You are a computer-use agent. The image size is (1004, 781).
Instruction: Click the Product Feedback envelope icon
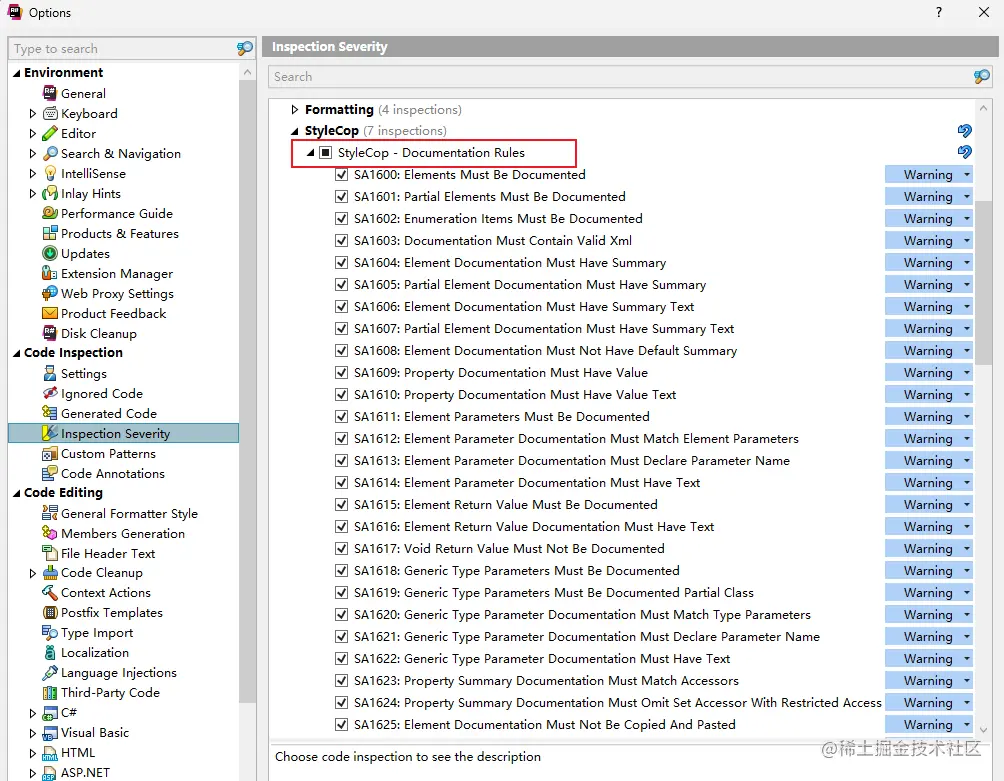(x=49, y=313)
